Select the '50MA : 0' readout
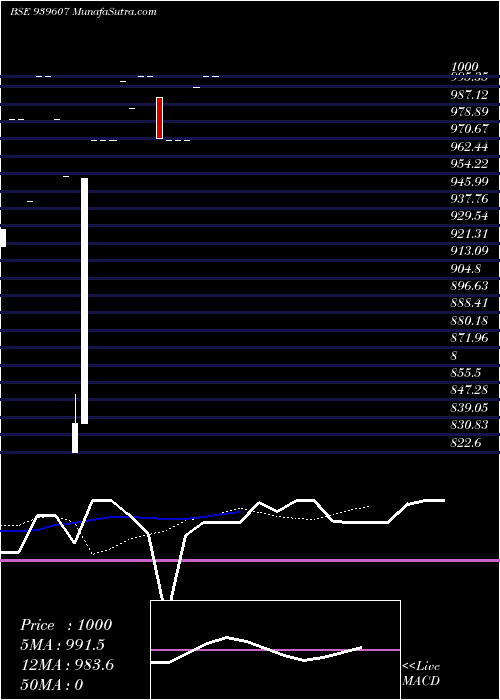Image resolution: width=500 pixels, height=700 pixels. point(52,685)
